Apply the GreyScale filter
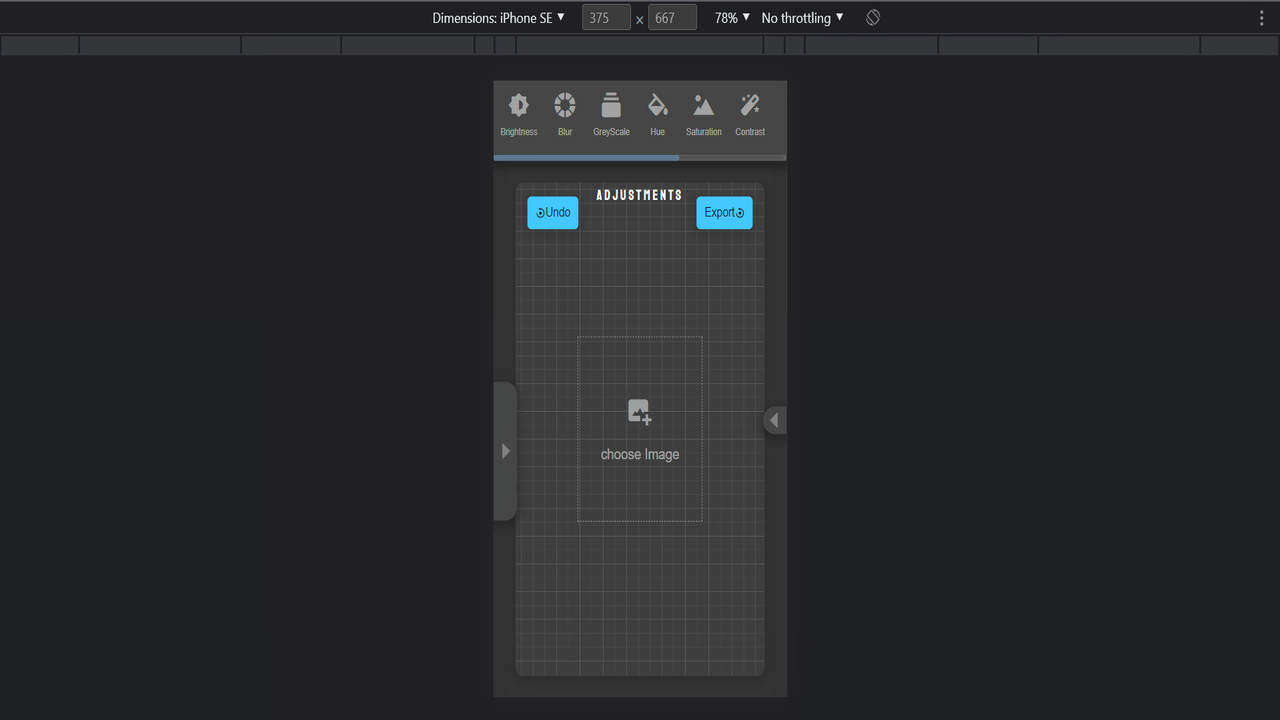 tap(611, 112)
